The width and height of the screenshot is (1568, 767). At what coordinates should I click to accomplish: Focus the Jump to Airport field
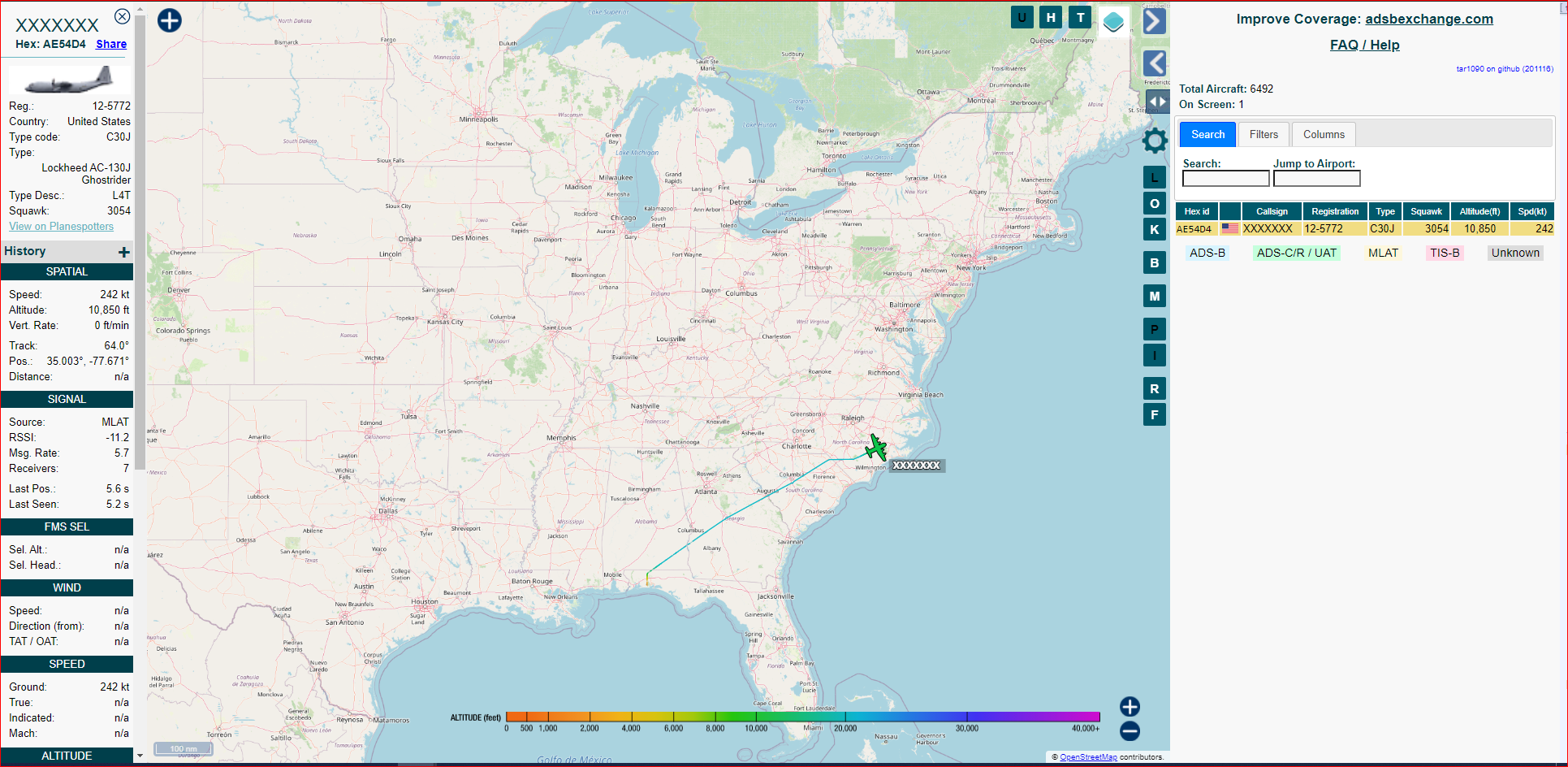pos(1316,179)
